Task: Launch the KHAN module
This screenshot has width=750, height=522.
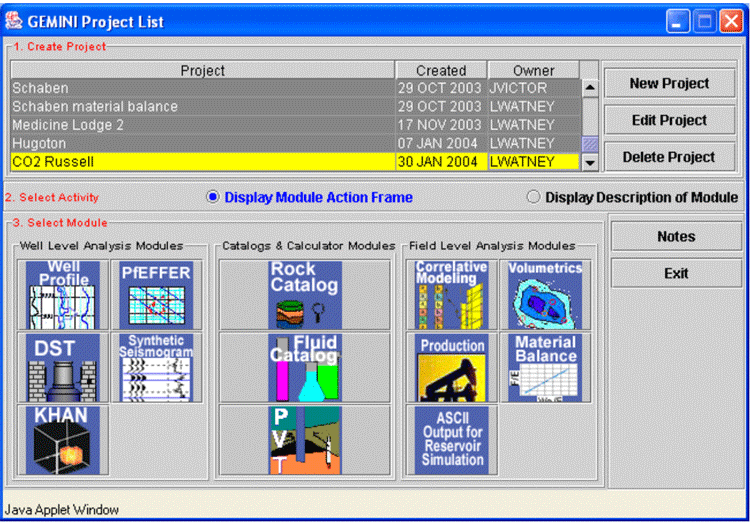Action: [63, 440]
